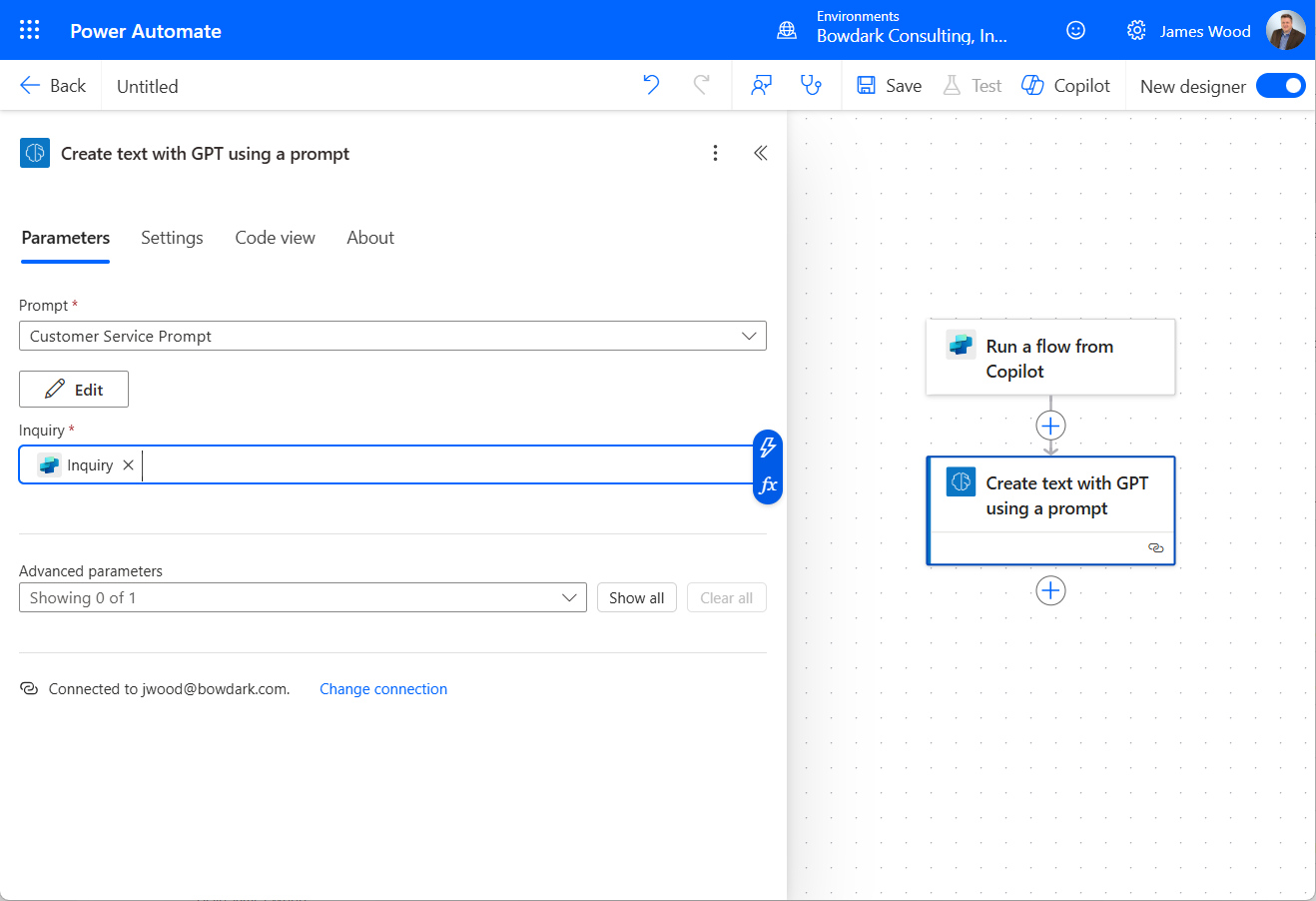Viewport: 1316px width, 901px height.
Task: Open the Flow checker stethoscope icon
Action: (x=812, y=86)
